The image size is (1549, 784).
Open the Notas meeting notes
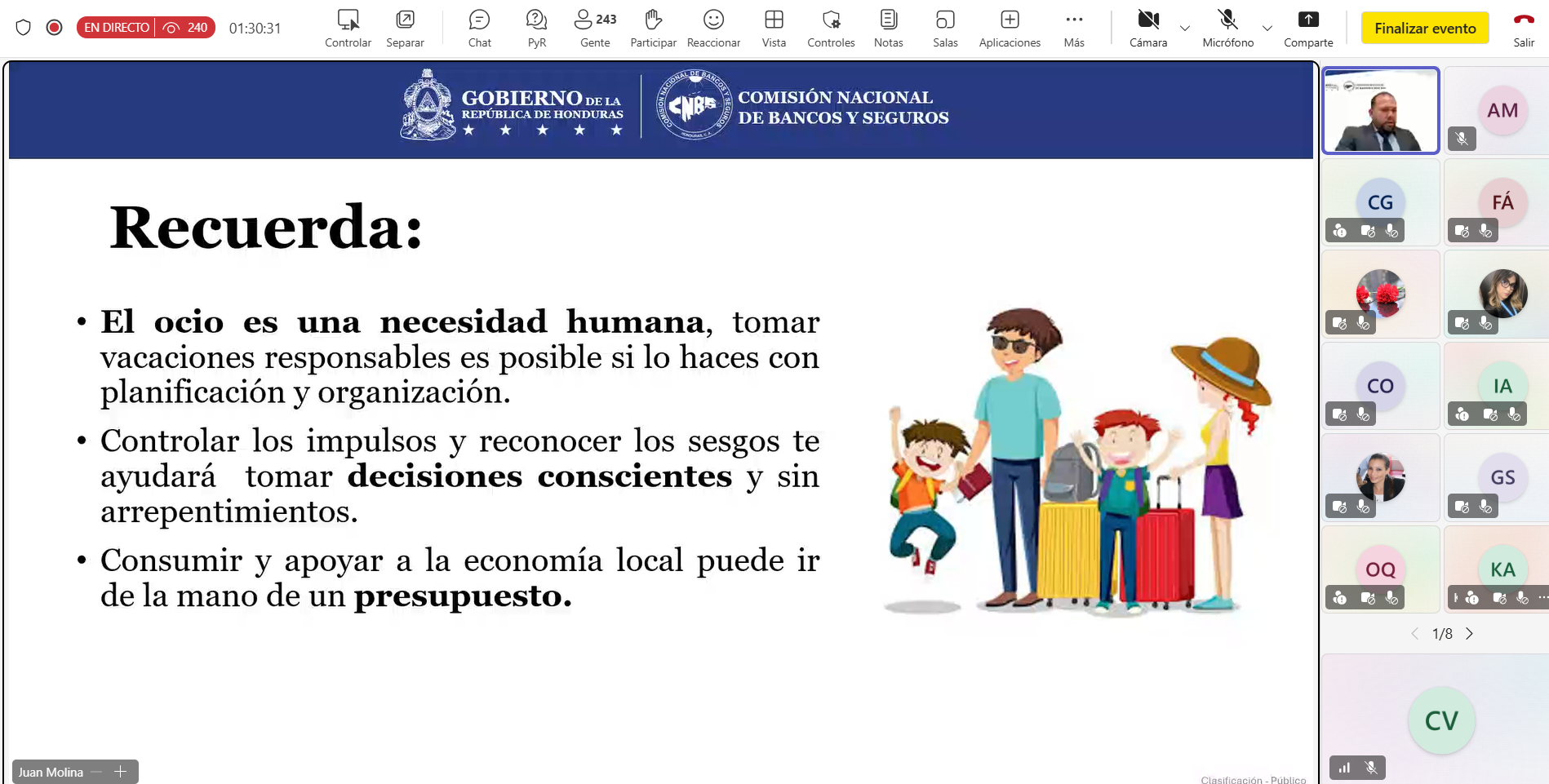888,28
